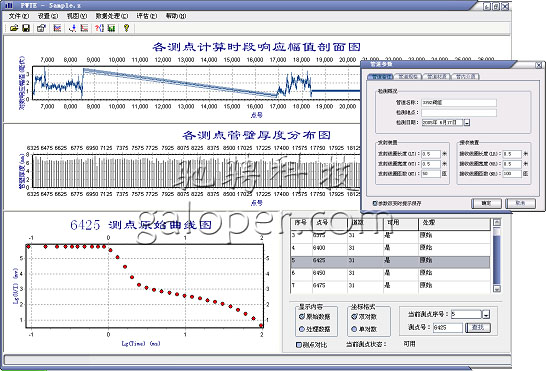Expand the 当前测点序号 dropdown arrow
The height and width of the screenshot is (371, 546).
(x=486, y=315)
